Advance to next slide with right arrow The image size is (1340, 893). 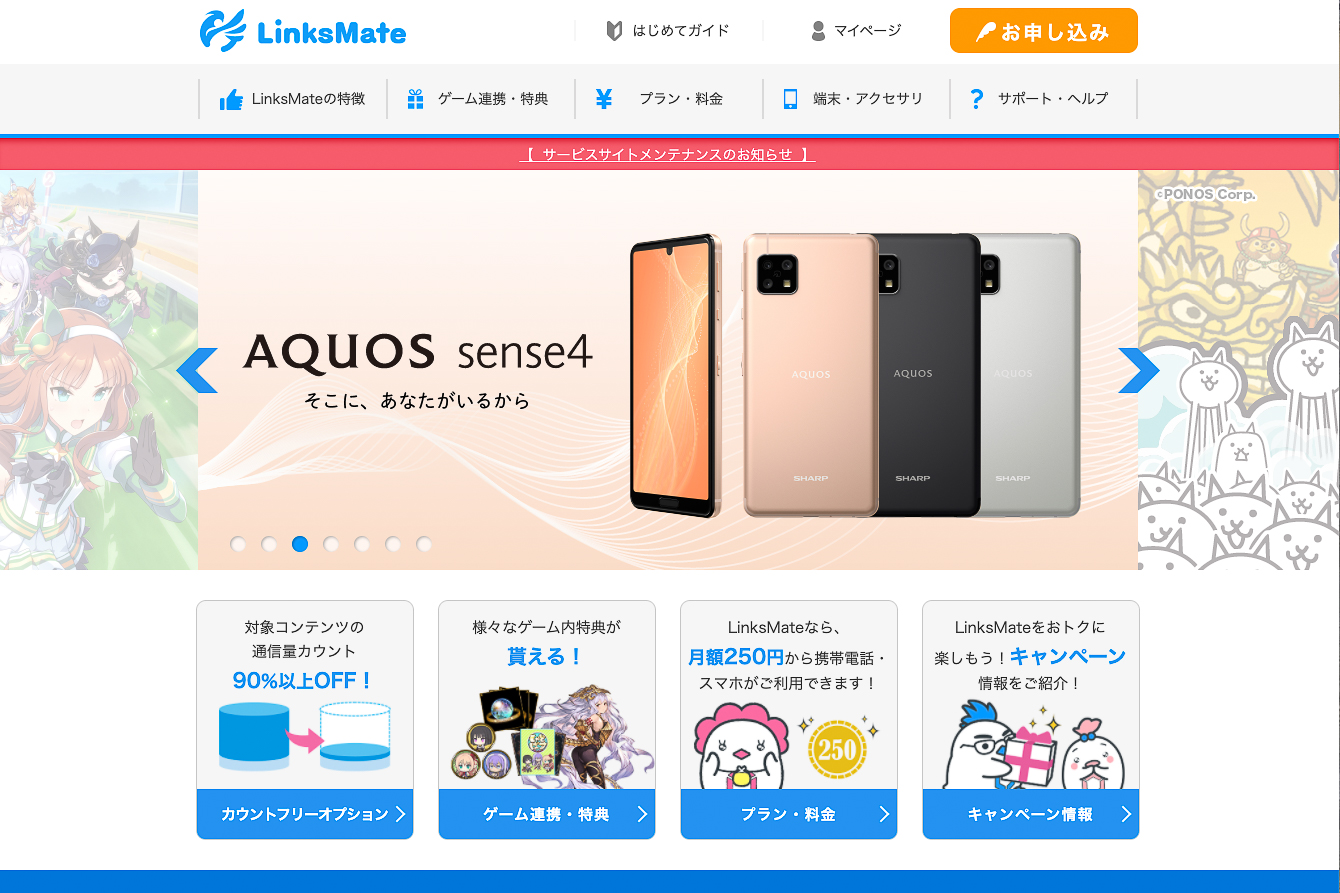click(x=1138, y=370)
